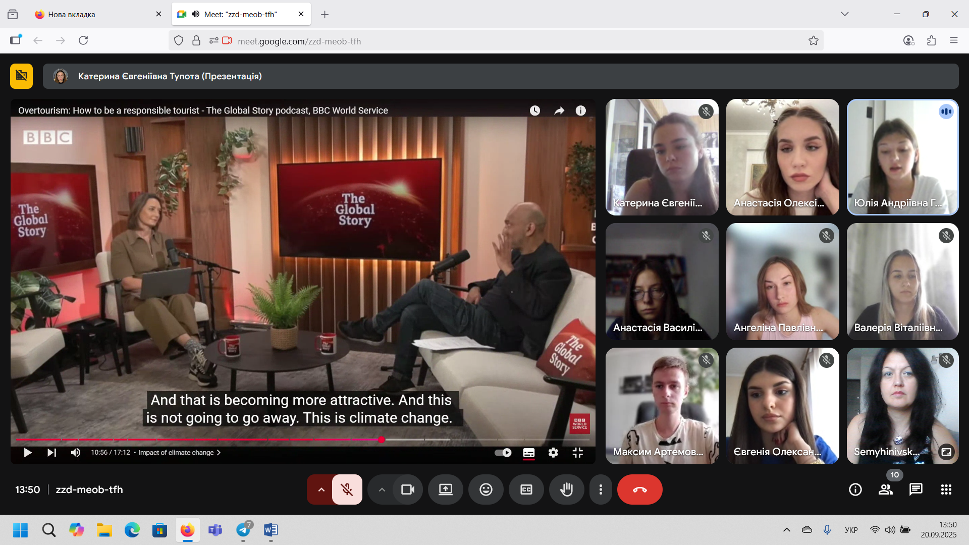Open more options three-dot menu
Viewport: 970px width, 546px height.
tap(600, 489)
